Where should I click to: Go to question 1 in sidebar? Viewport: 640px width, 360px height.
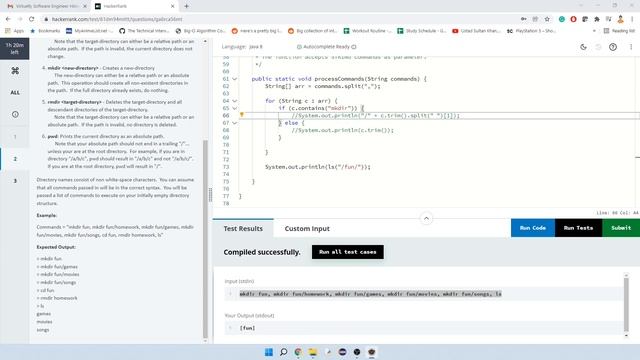coord(15,137)
